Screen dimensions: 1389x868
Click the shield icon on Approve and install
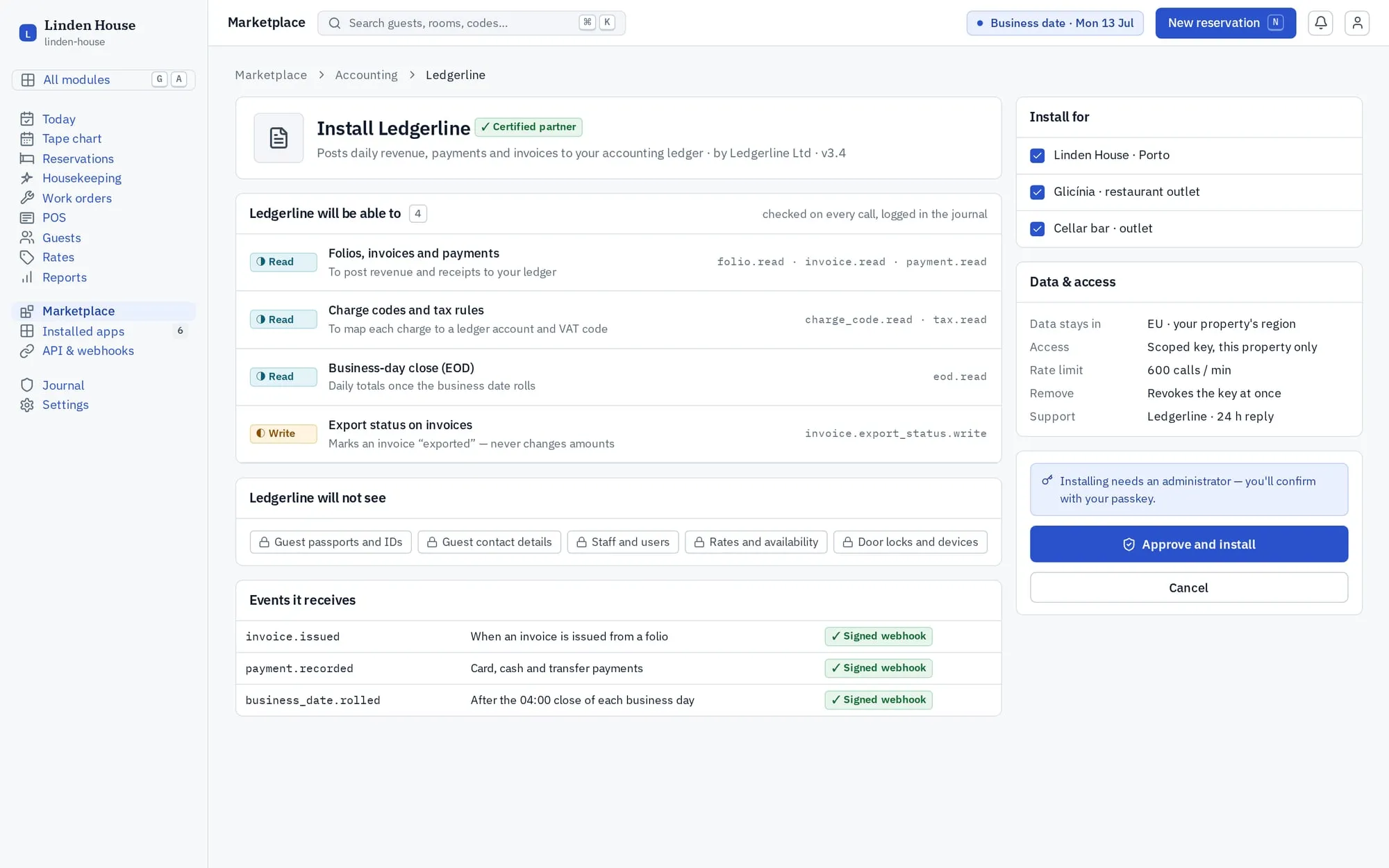click(1129, 544)
